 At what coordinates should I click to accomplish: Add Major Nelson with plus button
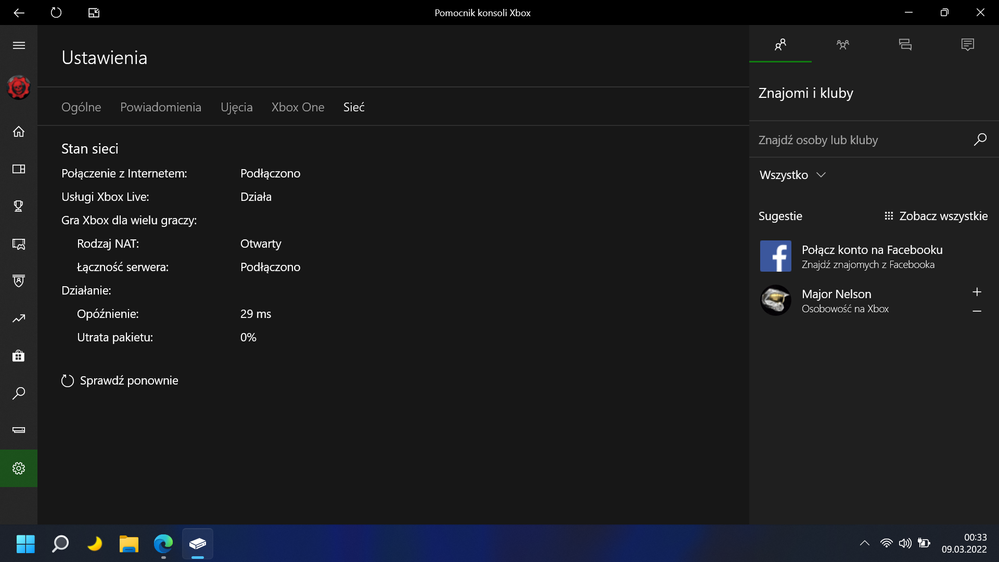pyautogui.click(x=977, y=292)
